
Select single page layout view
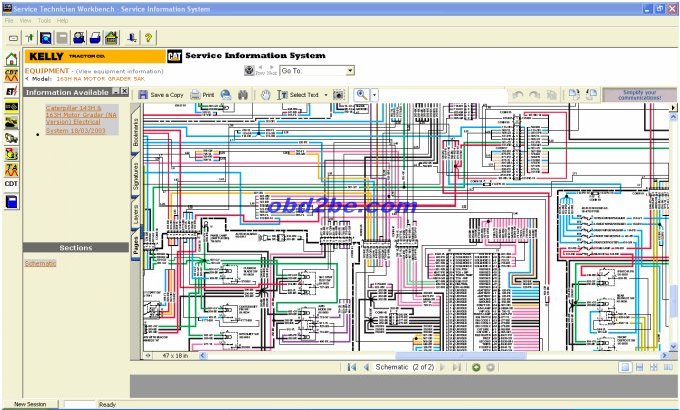[625, 367]
